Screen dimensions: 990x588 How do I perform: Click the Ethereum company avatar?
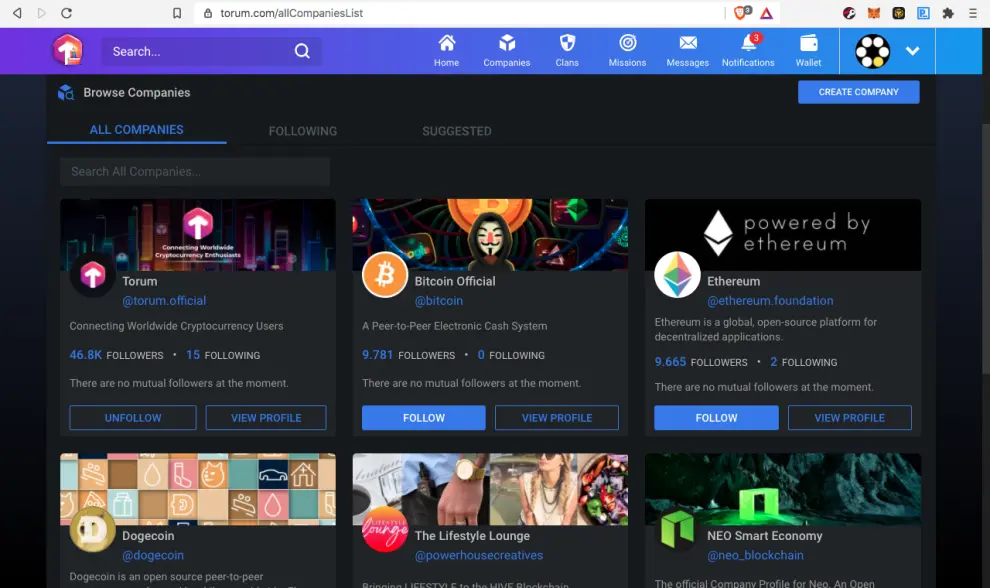tap(677, 275)
